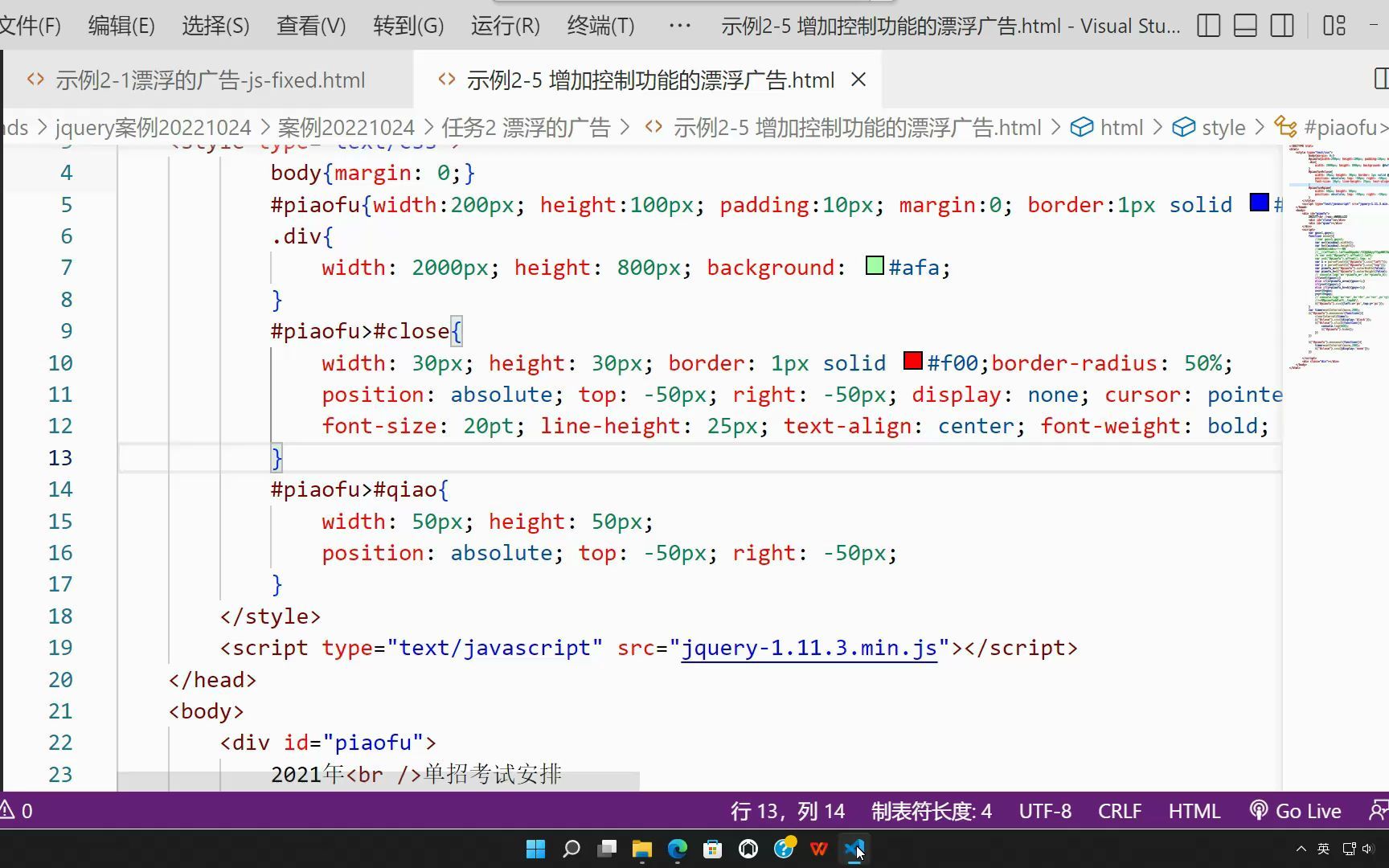Screen dimensions: 1389x868
Task: Change the HTML language mode
Action: [x=1194, y=811]
